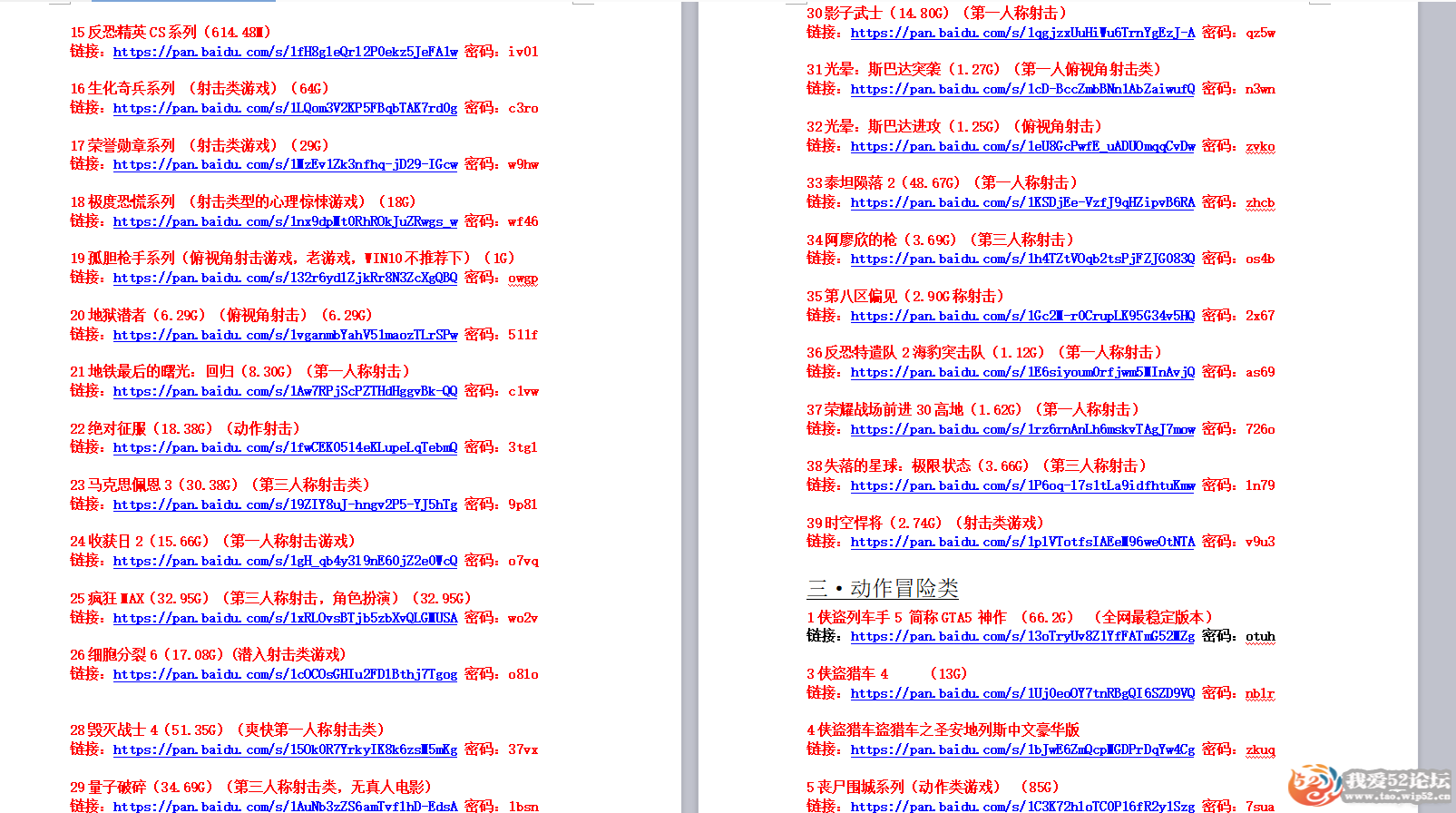Image resolution: width=1456 pixels, height=813 pixels.
Task: Open the Baidu link under 31 光晕：斯巴达突袭
Action: (x=1022, y=89)
